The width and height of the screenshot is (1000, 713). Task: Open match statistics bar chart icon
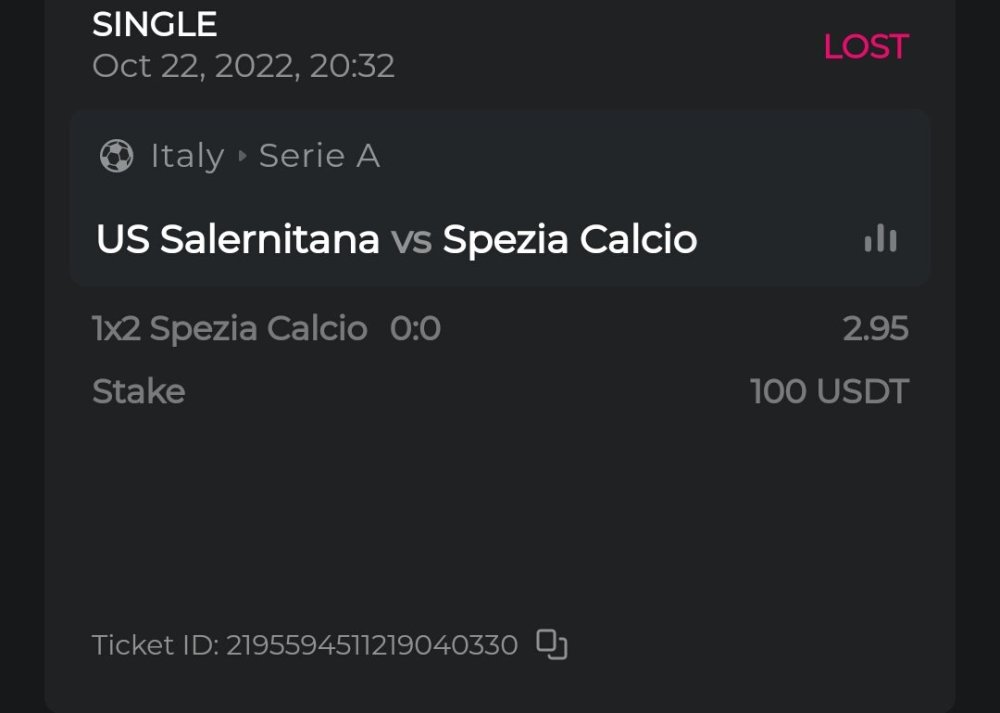click(x=880, y=238)
